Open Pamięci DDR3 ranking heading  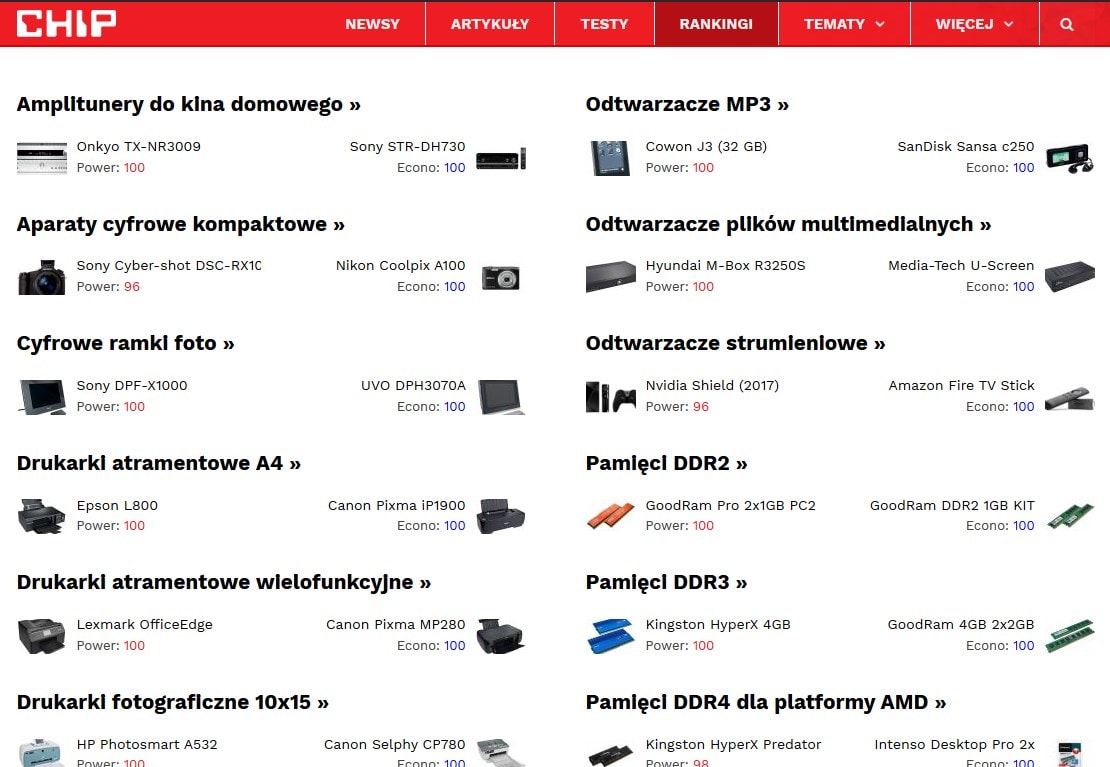pos(666,582)
